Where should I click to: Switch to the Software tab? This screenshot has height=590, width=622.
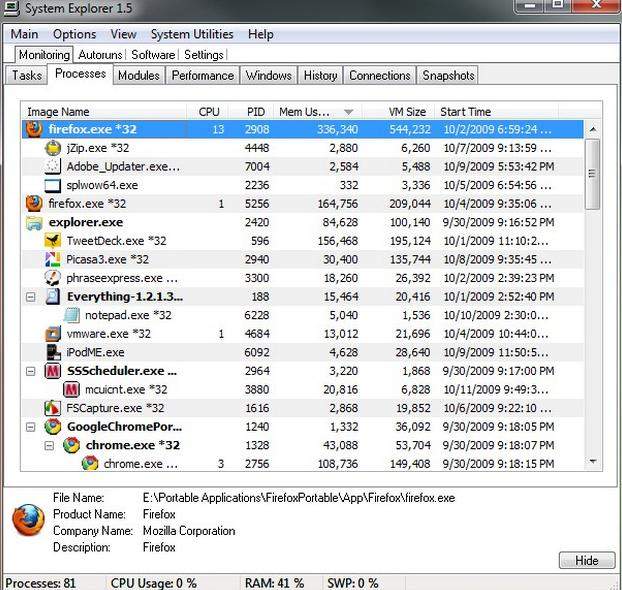point(153,55)
